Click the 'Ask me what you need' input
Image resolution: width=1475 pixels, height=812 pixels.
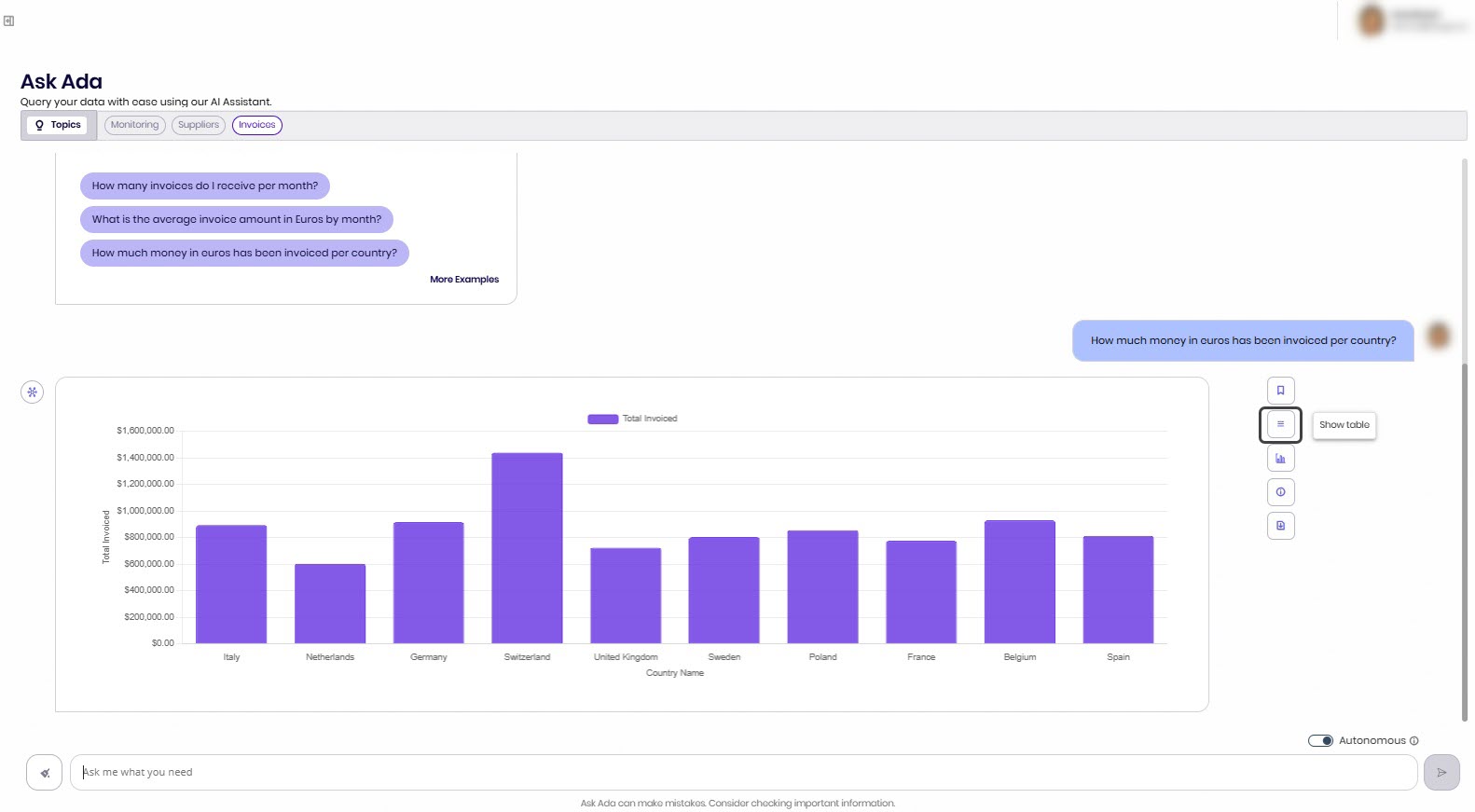coord(743,772)
